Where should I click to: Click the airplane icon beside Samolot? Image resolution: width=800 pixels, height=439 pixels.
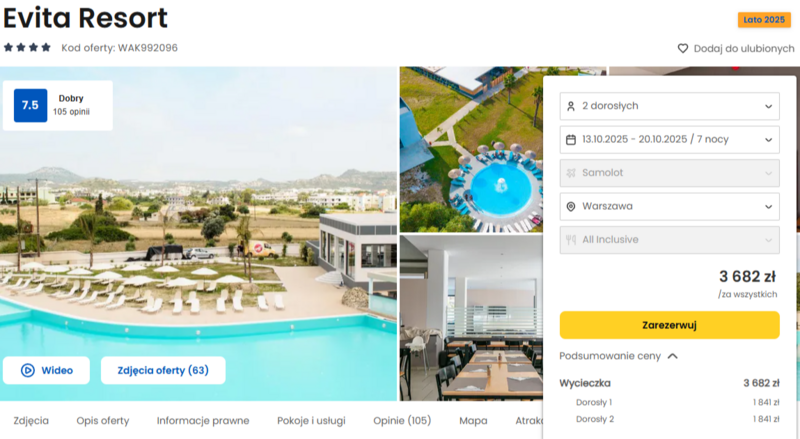(x=571, y=173)
